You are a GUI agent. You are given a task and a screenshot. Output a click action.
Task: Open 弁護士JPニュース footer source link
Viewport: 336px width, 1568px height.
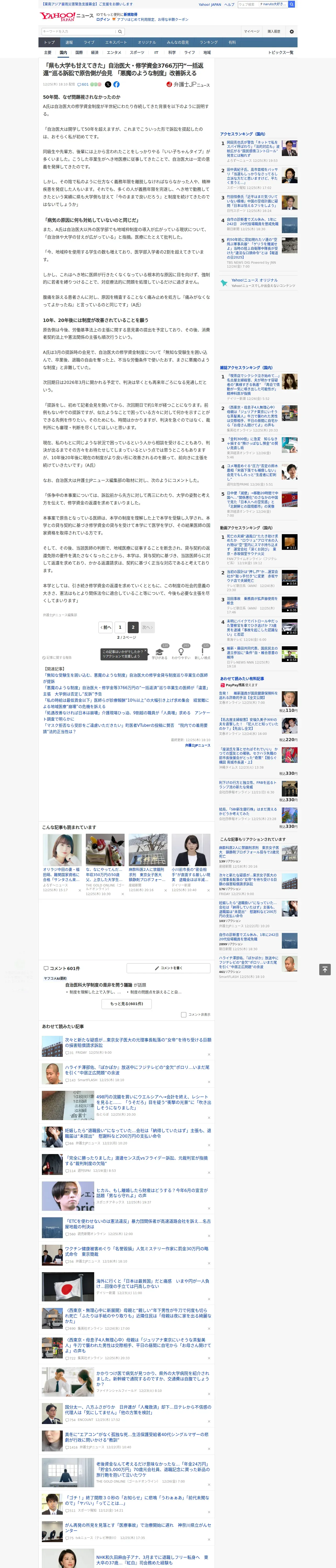(198, 745)
